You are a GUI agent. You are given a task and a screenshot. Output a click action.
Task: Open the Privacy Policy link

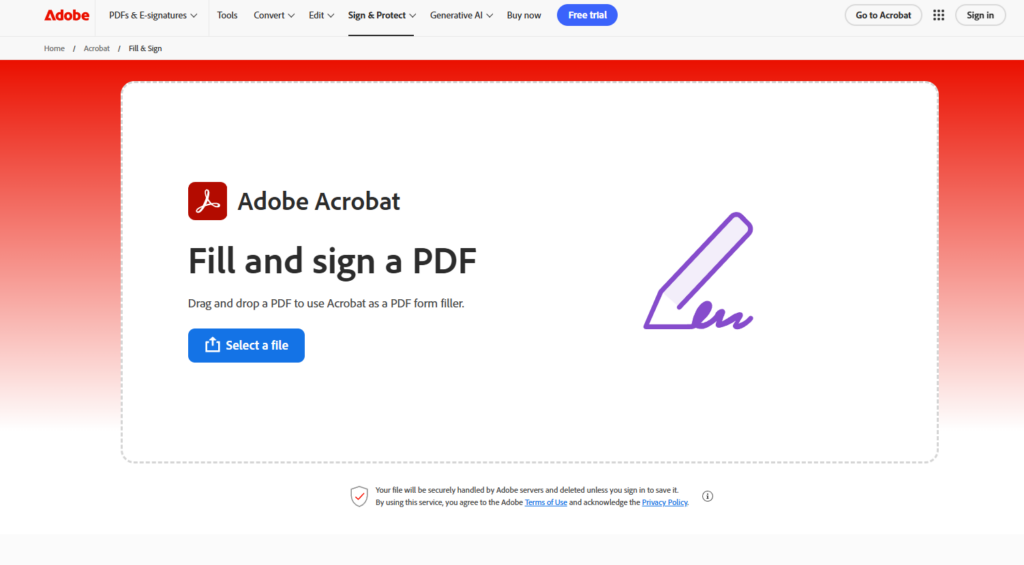(664, 502)
